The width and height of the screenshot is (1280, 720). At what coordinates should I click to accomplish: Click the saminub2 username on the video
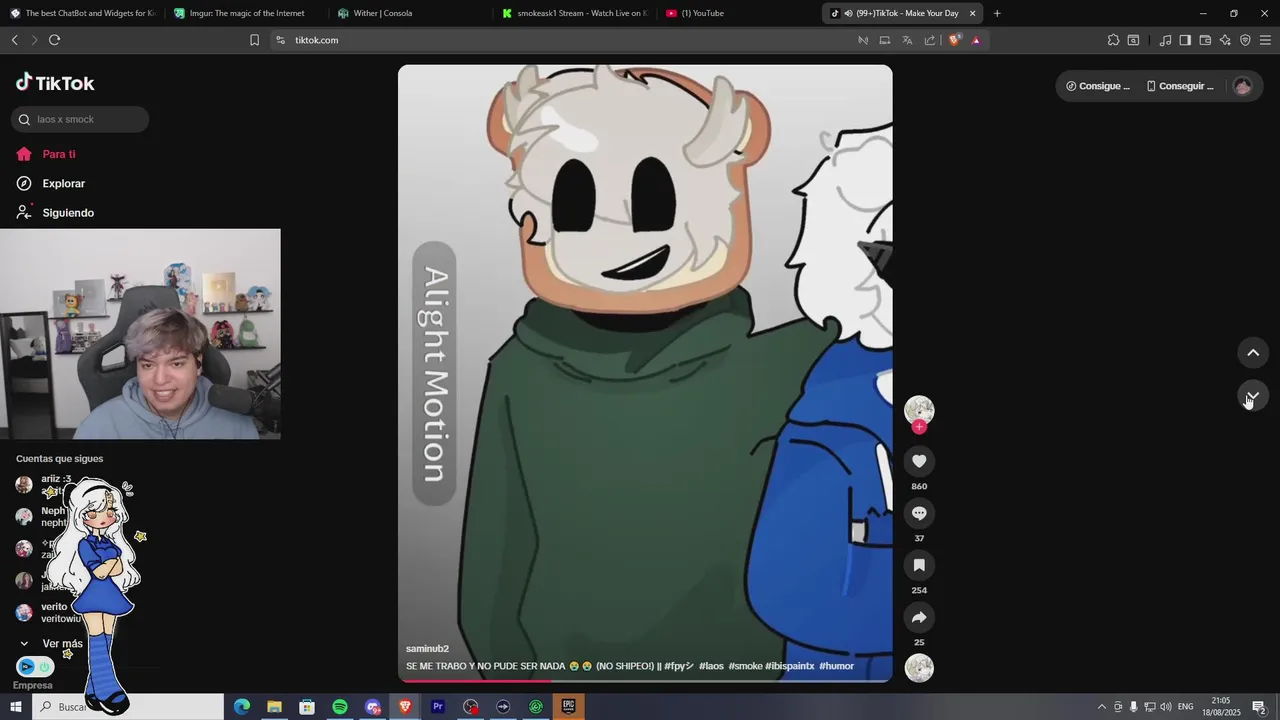click(x=427, y=649)
